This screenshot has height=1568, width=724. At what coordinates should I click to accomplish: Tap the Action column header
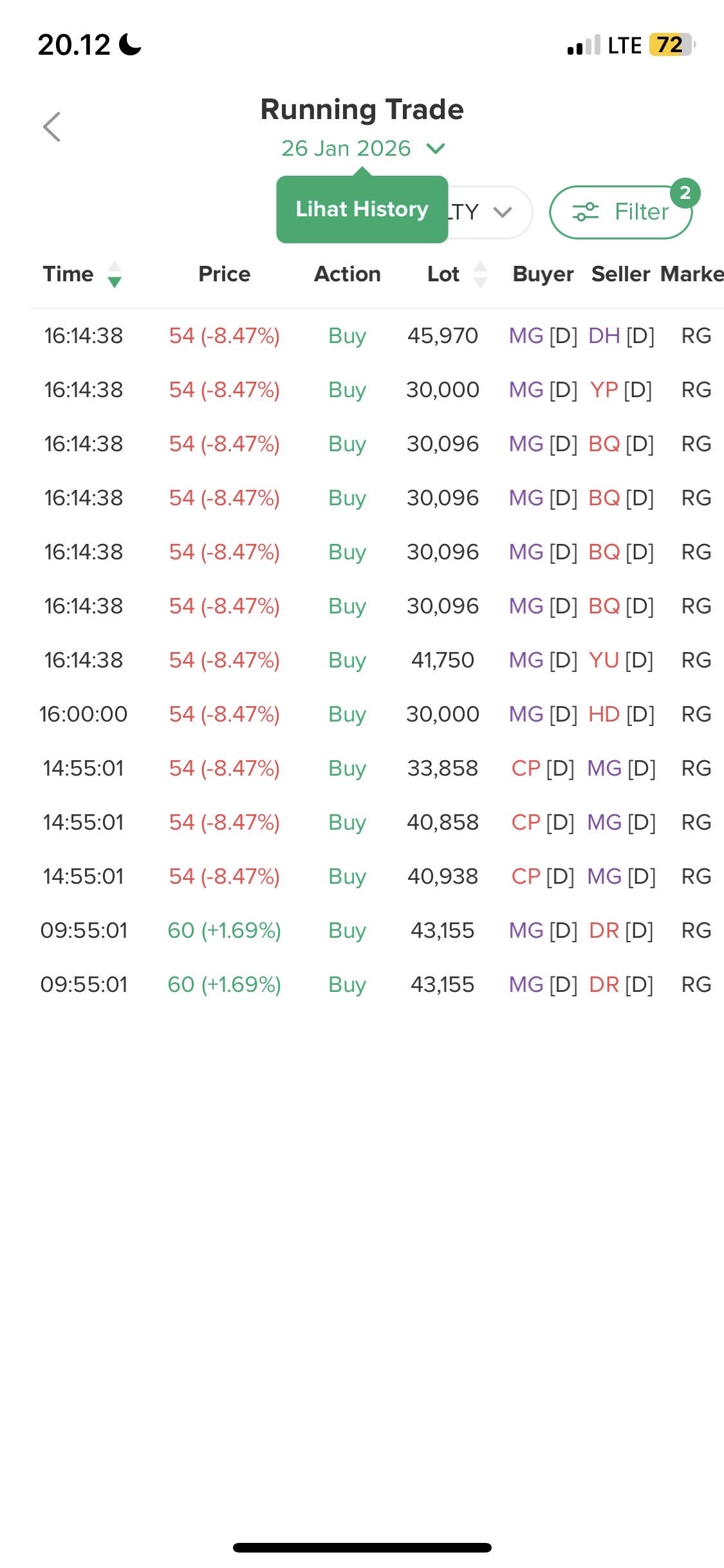(347, 274)
